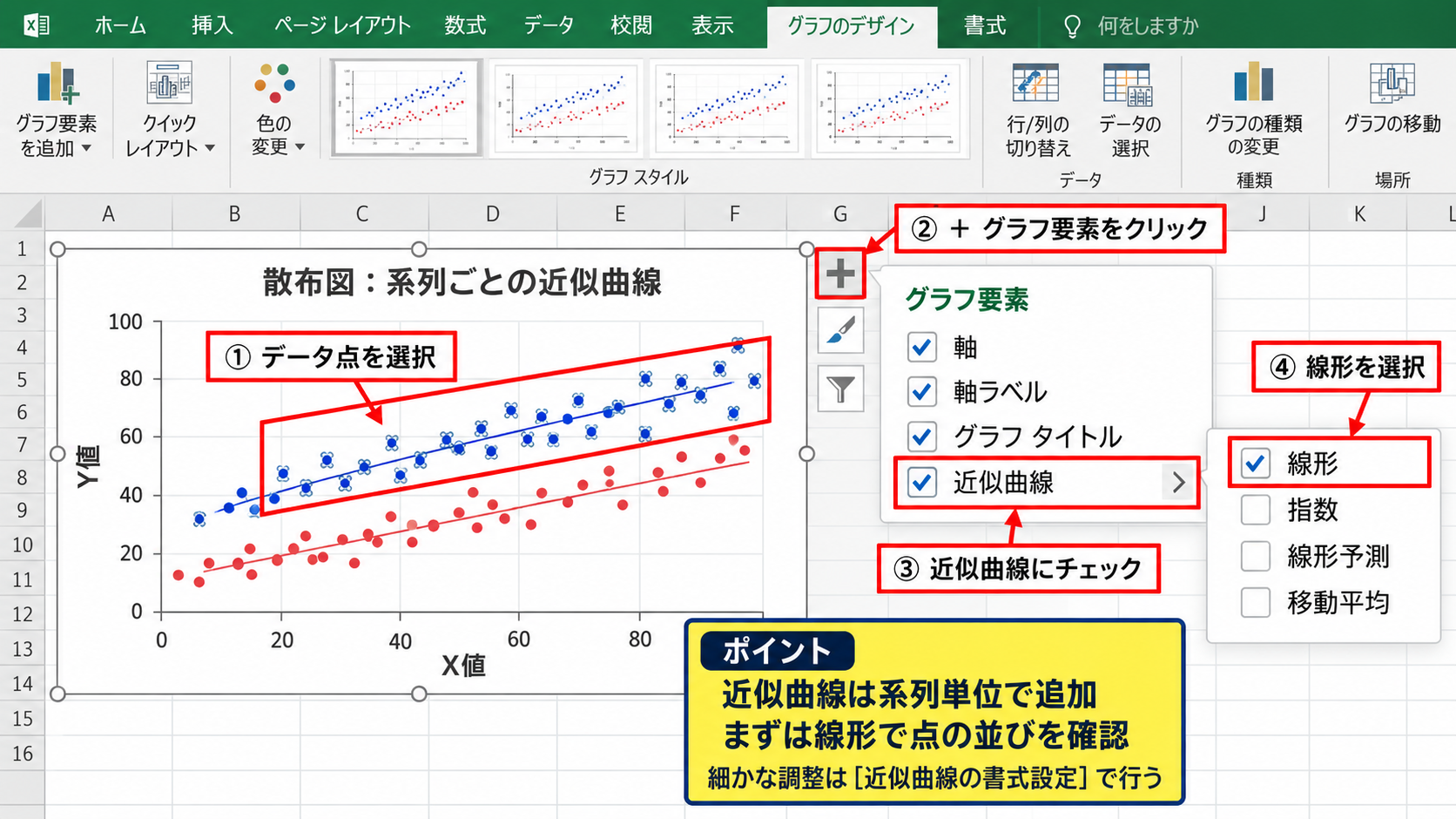Check the 移動平均 trendline option
The height and width of the screenshot is (819, 1456).
click(x=1256, y=602)
